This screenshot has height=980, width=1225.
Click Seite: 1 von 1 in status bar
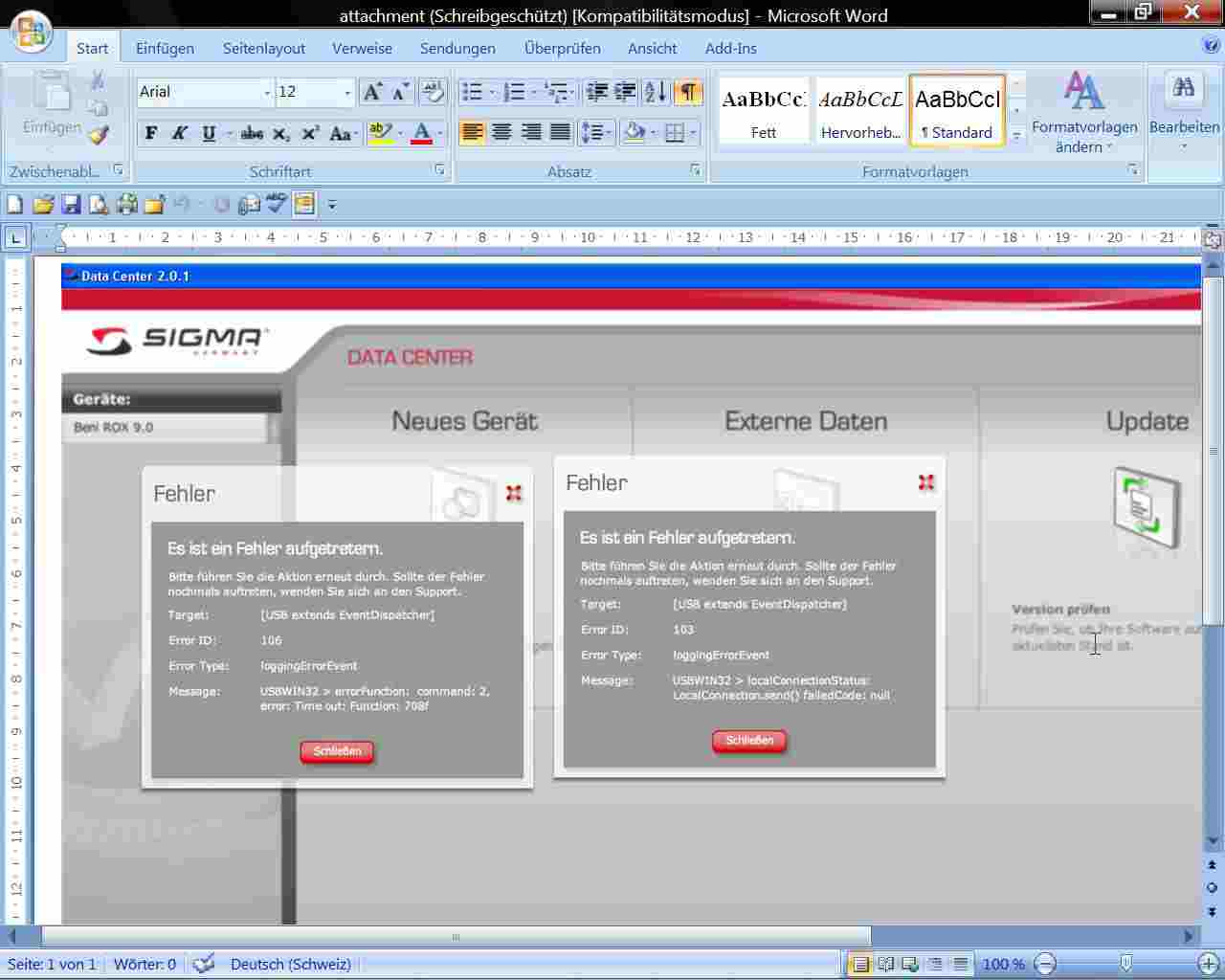52,964
